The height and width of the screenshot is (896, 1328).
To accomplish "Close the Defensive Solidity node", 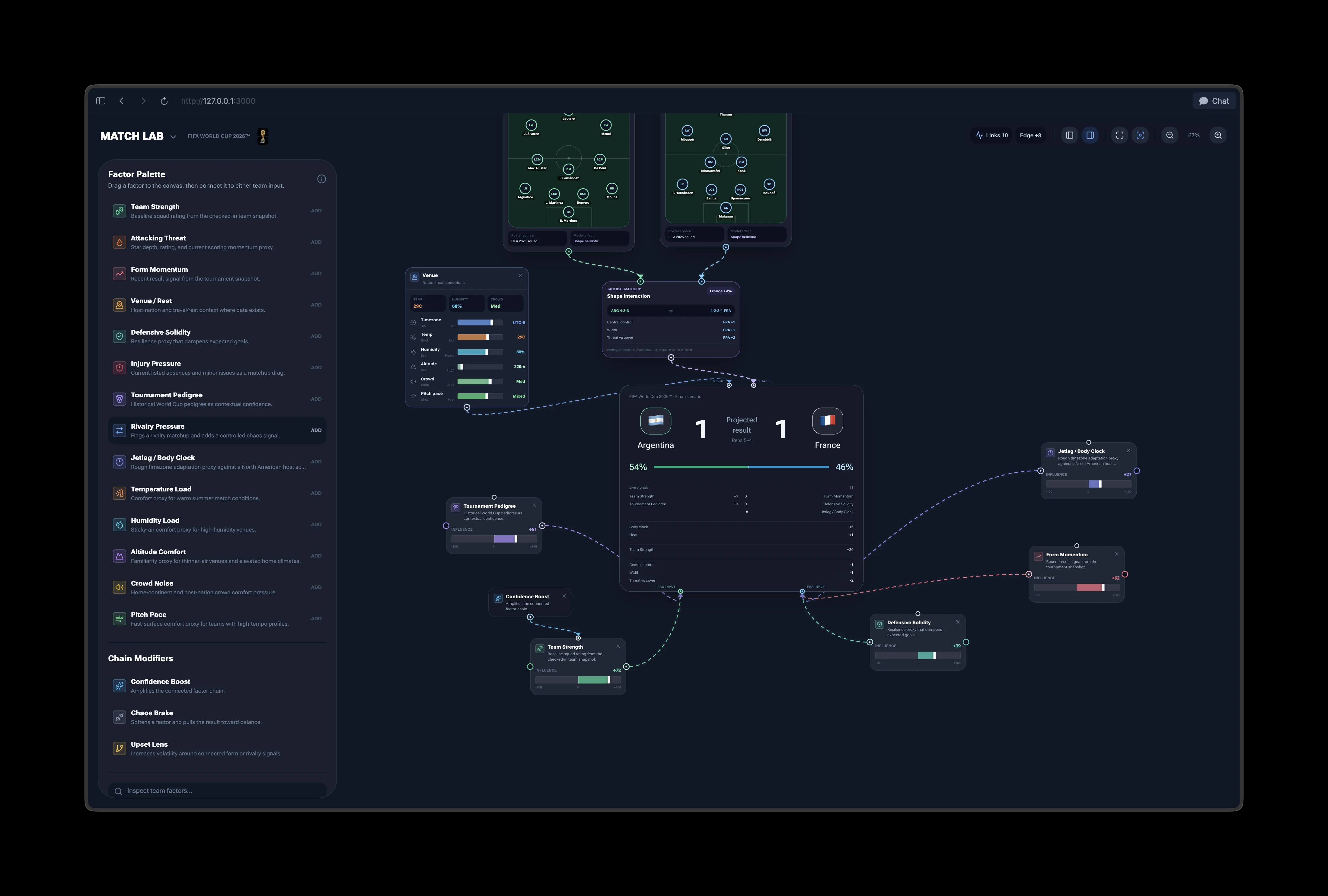I will pyautogui.click(x=958, y=622).
